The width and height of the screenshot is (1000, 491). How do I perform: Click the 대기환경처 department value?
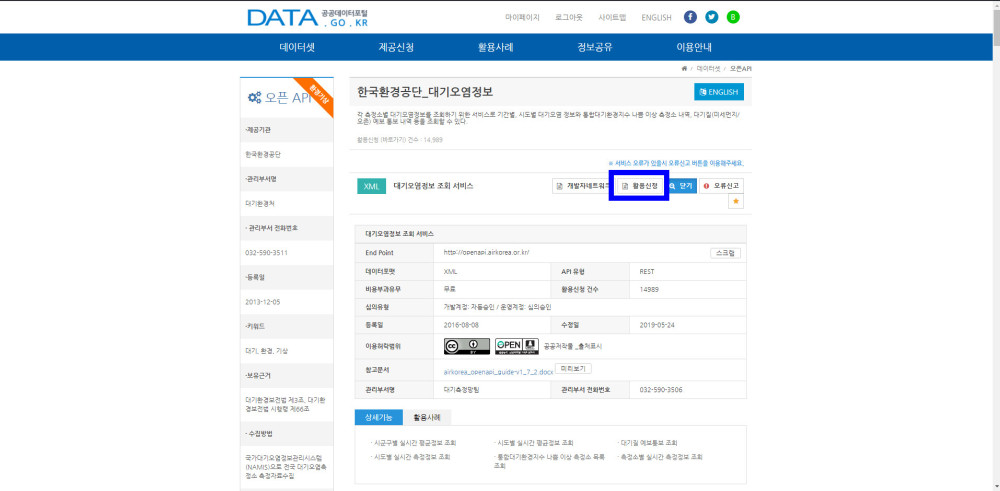(260, 203)
